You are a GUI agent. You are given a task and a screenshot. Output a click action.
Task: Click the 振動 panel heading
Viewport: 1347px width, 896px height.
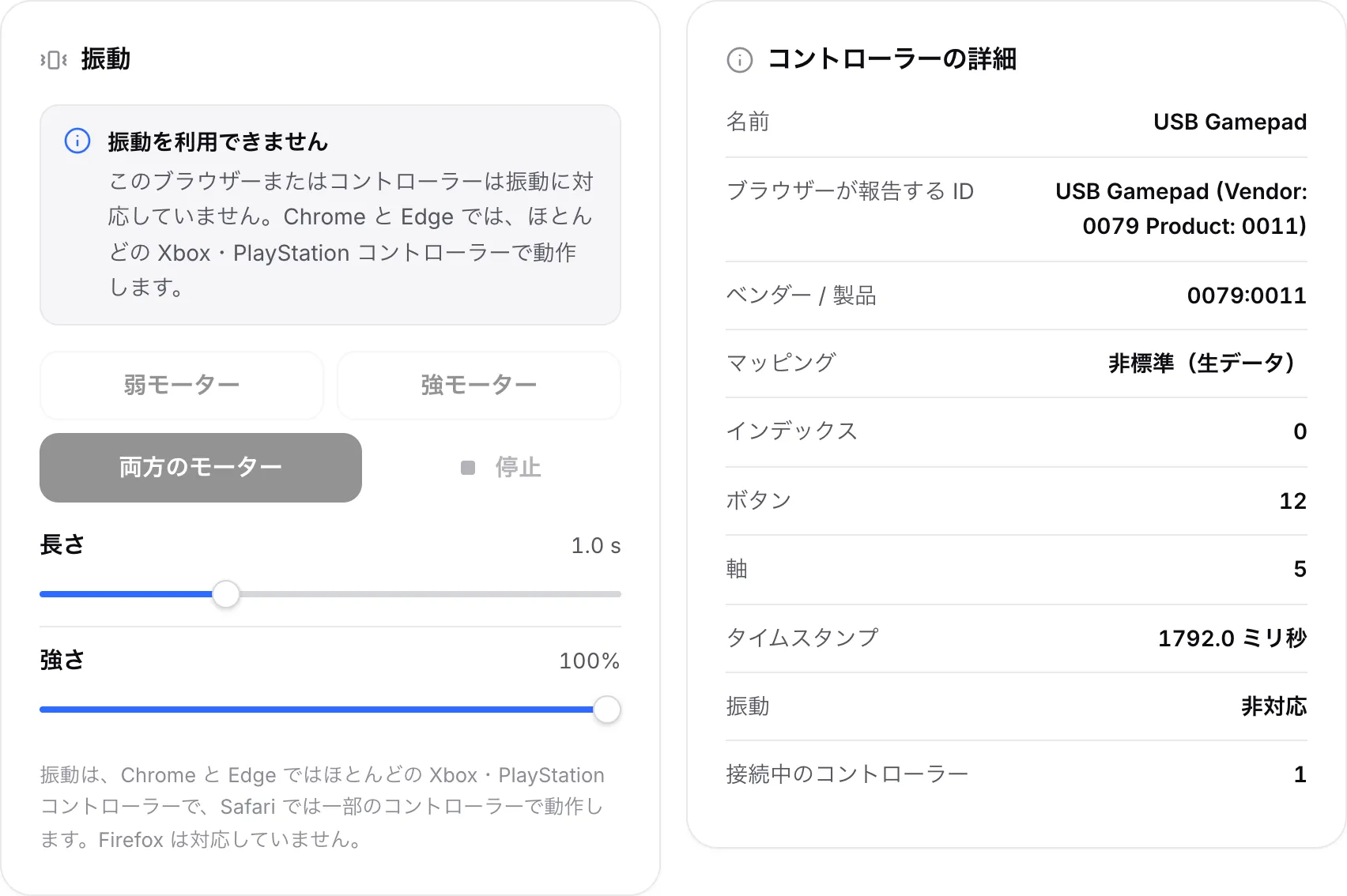tap(106, 59)
